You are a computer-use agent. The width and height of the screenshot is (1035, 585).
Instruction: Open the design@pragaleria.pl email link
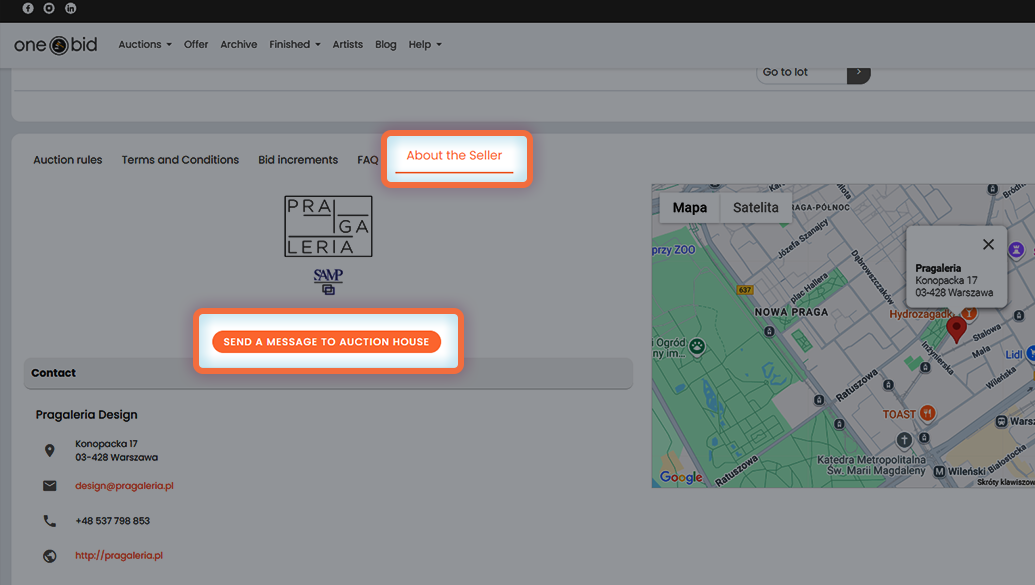coord(124,486)
